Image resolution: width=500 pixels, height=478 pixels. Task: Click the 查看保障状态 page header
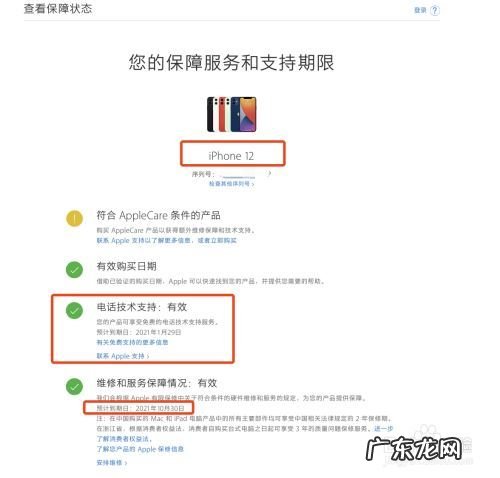tap(58, 9)
